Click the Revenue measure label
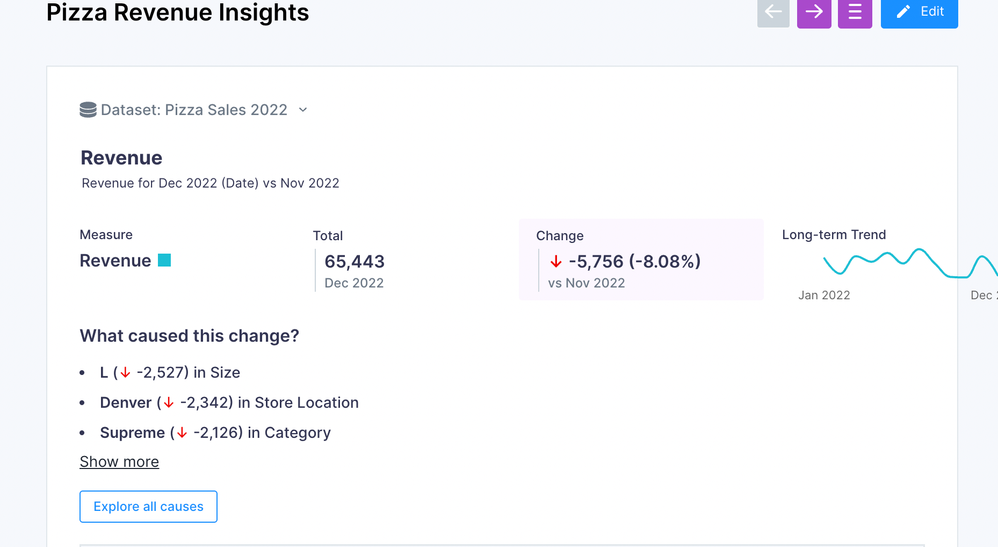The image size is (998, 547). [x=115, y=261]
